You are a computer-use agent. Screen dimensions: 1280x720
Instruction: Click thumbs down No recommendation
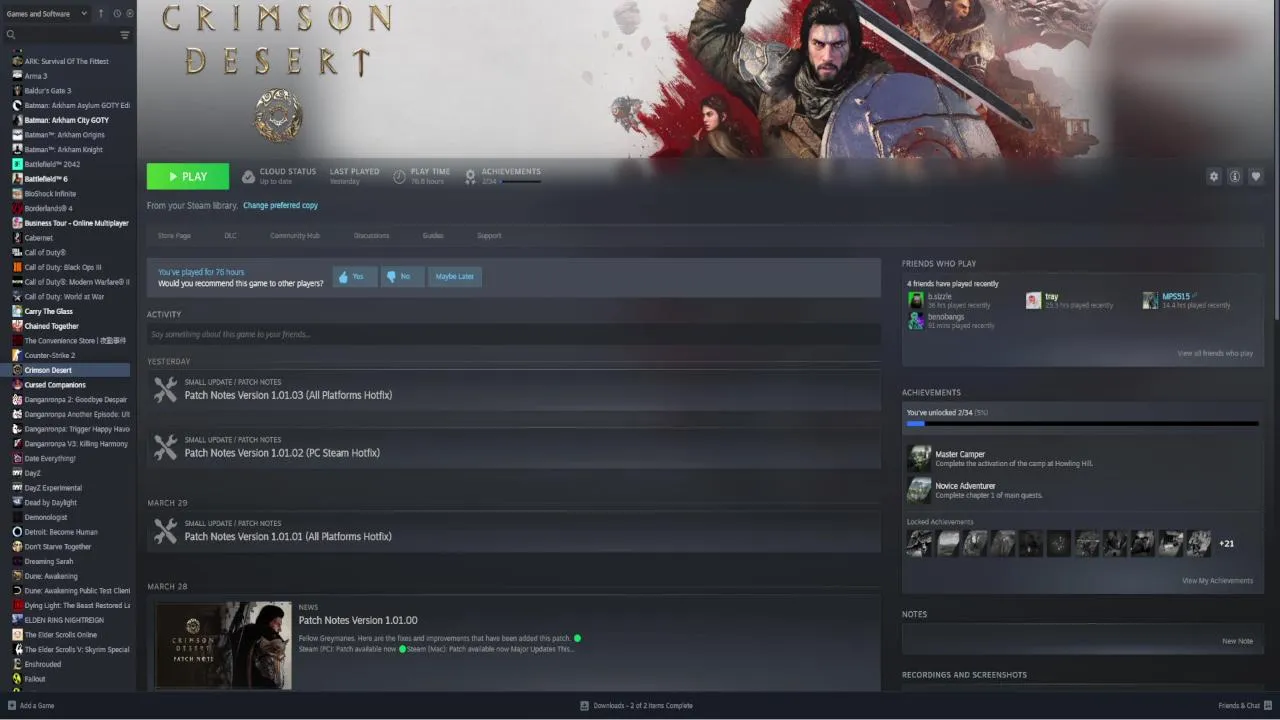coord(402,276)
